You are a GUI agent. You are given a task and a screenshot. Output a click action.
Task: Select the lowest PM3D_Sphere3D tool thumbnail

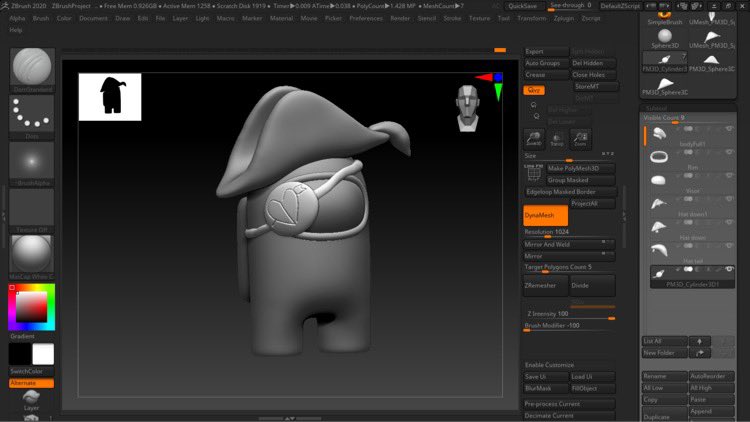click(665, 86)
